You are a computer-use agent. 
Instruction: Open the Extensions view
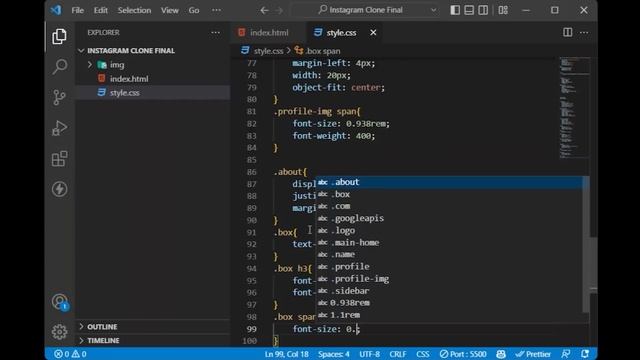pos(60,158)
